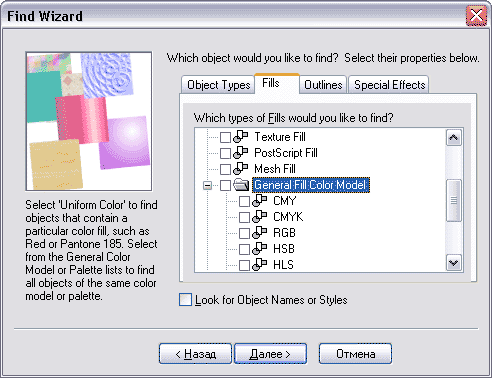The height and width of the screenshot is (378, 492).
Task: Collapse the General Fill Color Model node
Action: pos(207,185)
